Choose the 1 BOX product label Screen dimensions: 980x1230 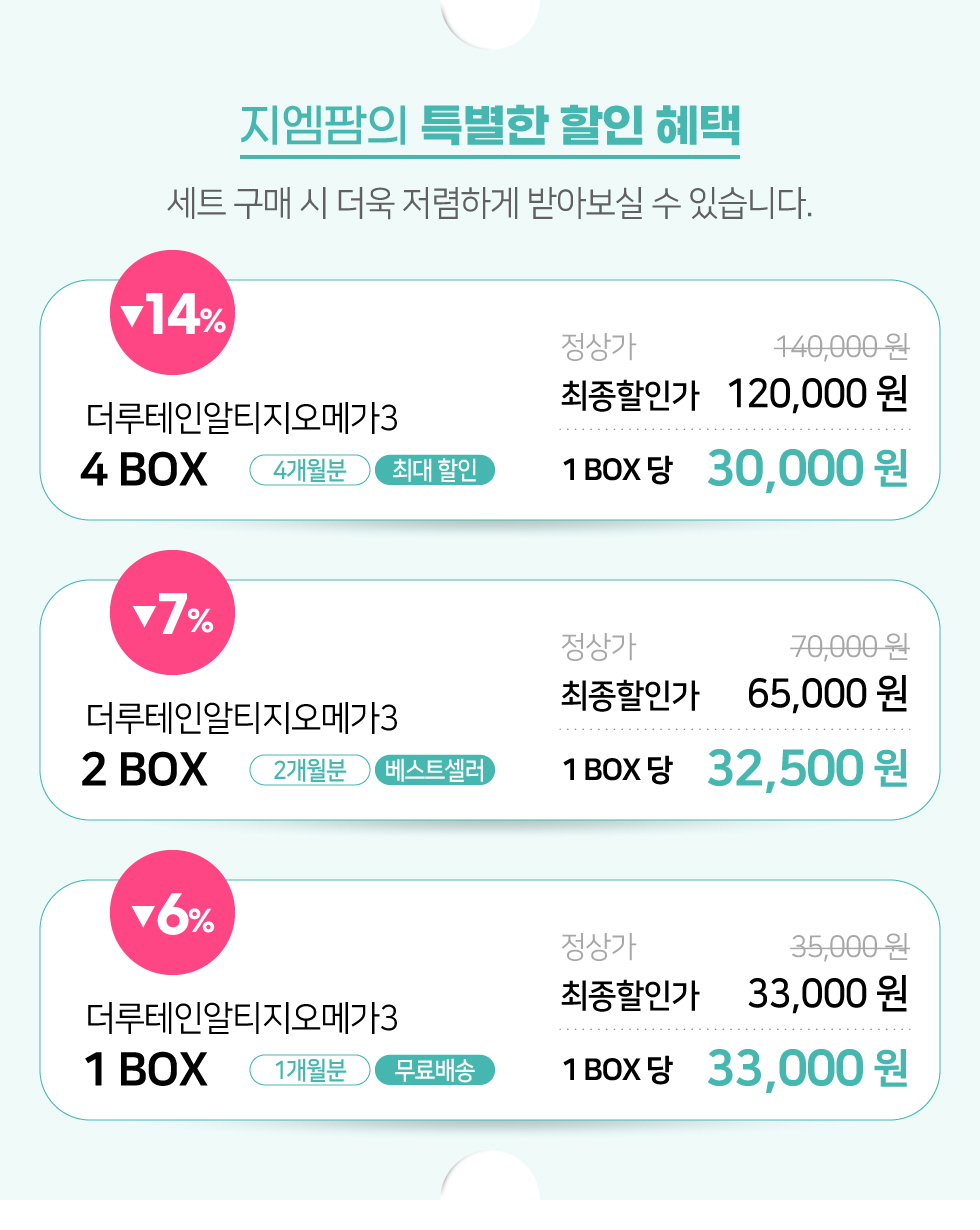pyautogui.click(x=146, y=1070)
